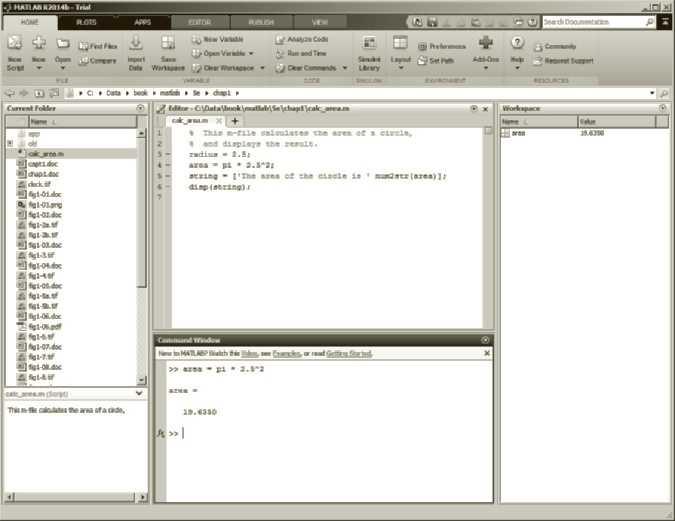The height and width of the screenshot is (521, 675).
Task: Switch to the APPS tab
Action: [x=142, y=22]
